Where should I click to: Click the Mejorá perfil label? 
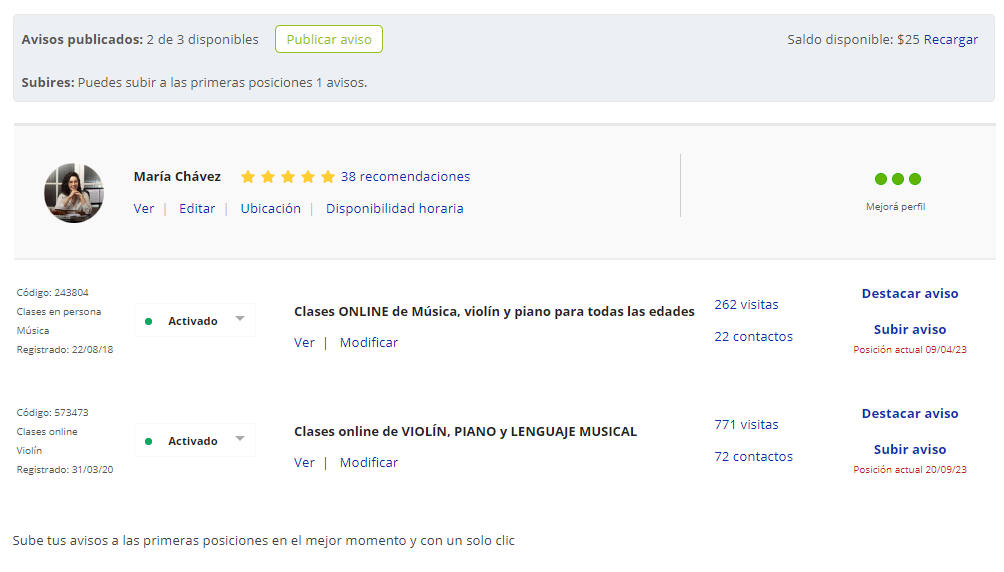(x=897, y=207)
